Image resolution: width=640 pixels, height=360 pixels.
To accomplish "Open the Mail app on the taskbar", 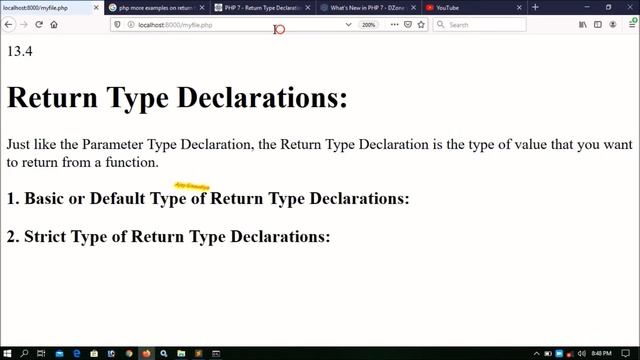I will [x=59, y=353].
